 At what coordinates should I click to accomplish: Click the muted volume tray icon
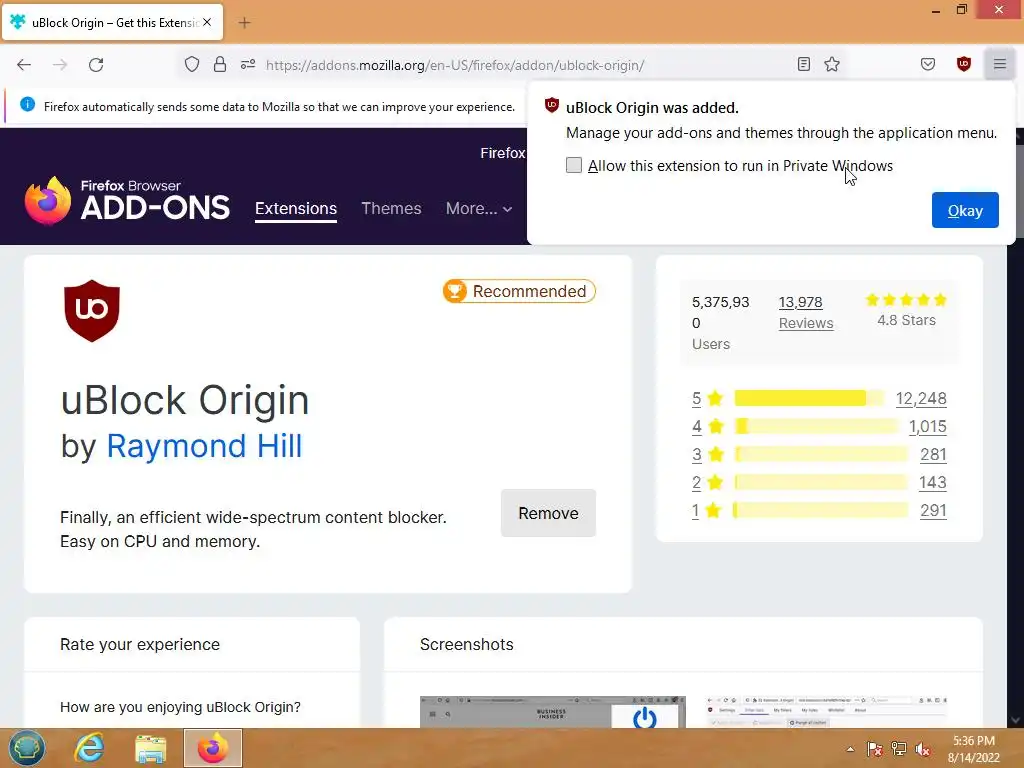click(x=923, y=749)
